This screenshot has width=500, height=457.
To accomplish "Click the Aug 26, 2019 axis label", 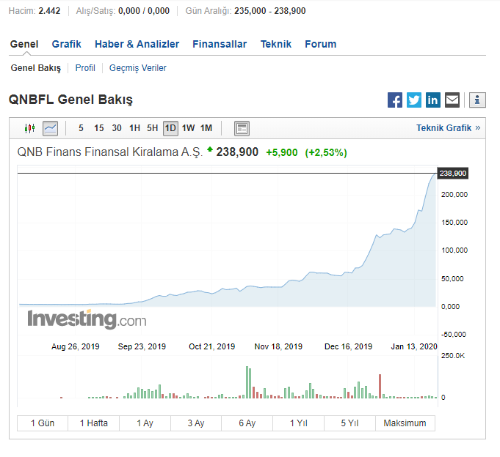I will point(75,347).
